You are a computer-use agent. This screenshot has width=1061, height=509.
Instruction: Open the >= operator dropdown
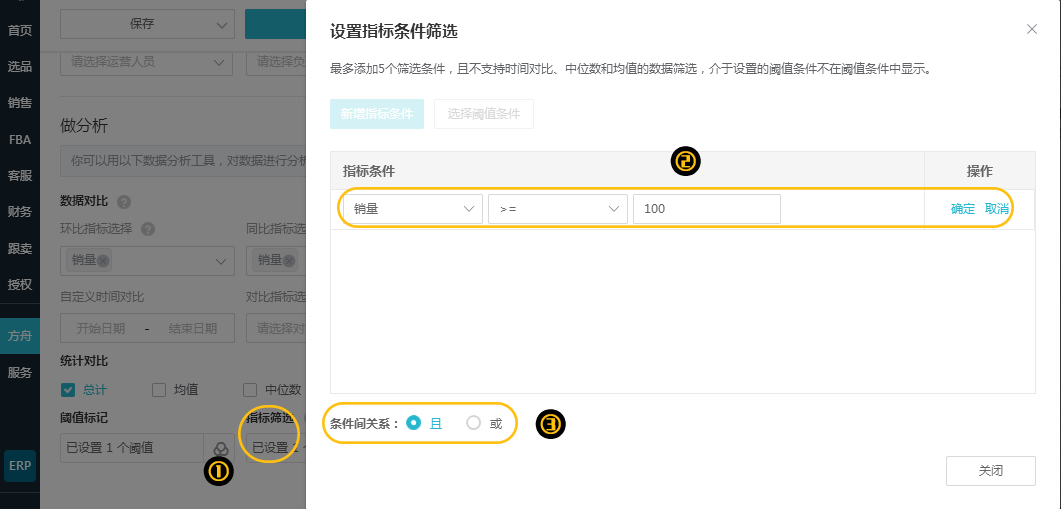coord(558,208)
